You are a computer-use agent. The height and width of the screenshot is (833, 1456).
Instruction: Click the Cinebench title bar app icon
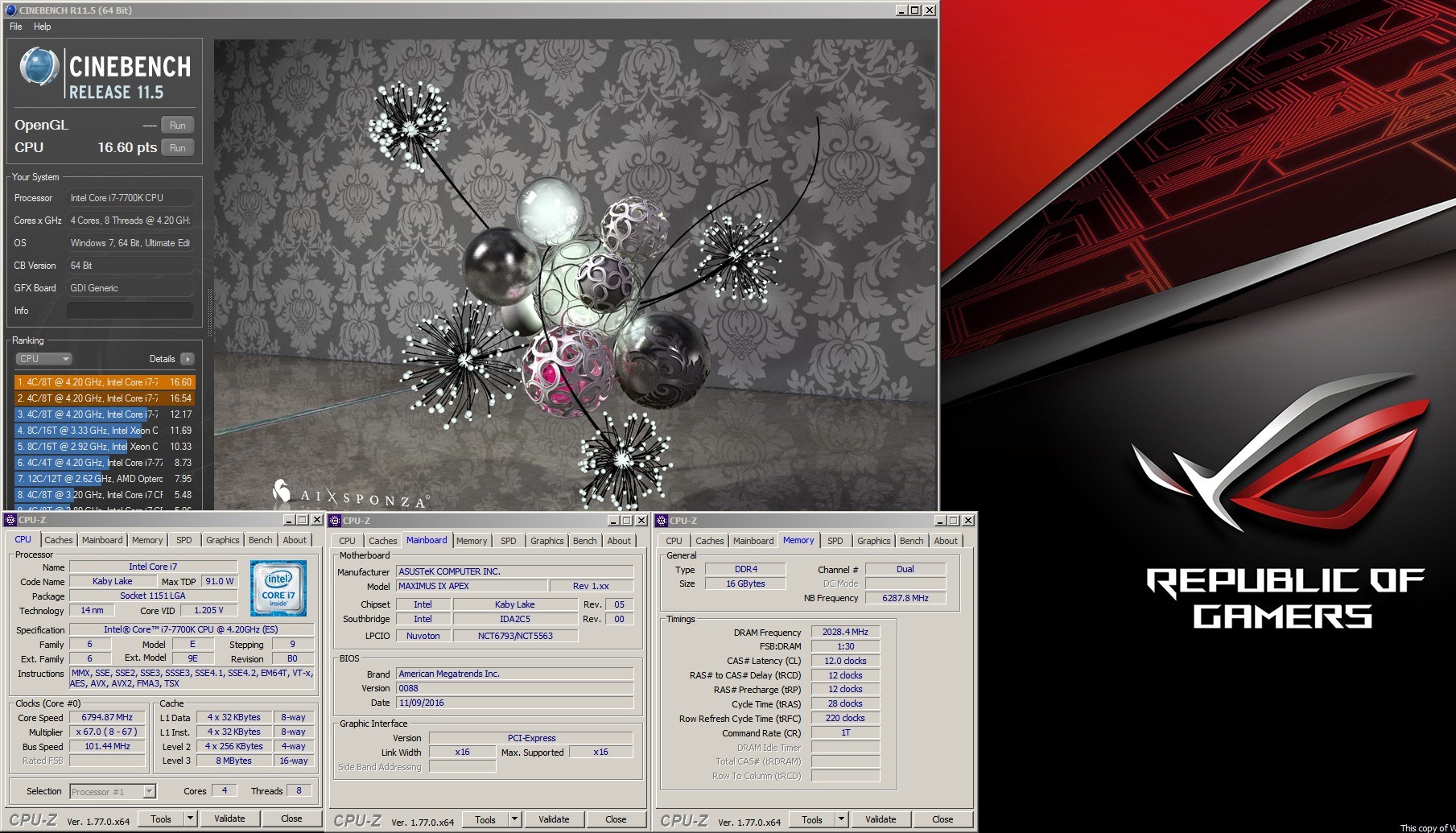tap(10, 10)
